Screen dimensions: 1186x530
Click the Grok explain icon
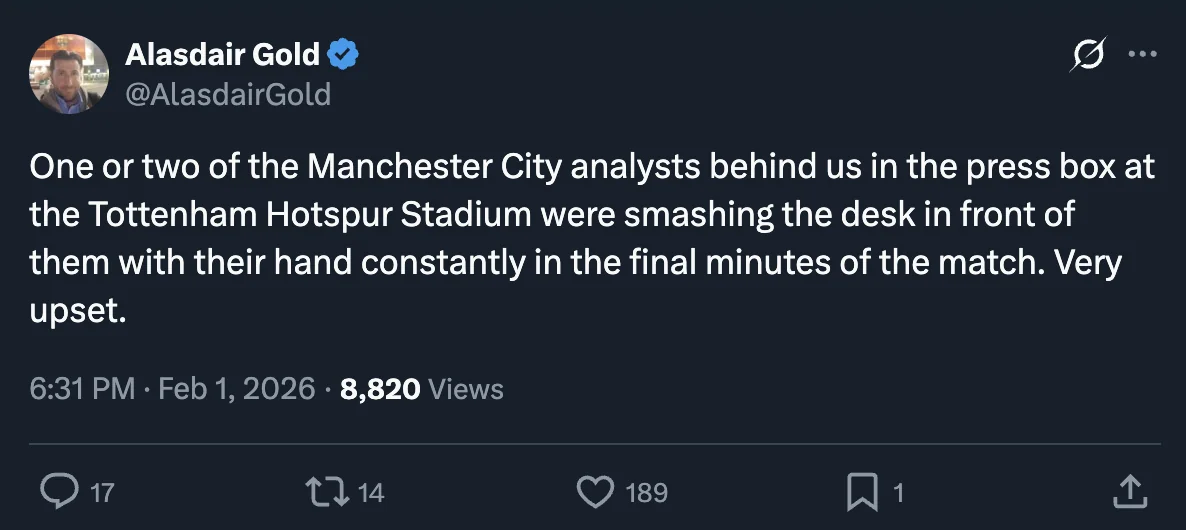coord(1087,55)
